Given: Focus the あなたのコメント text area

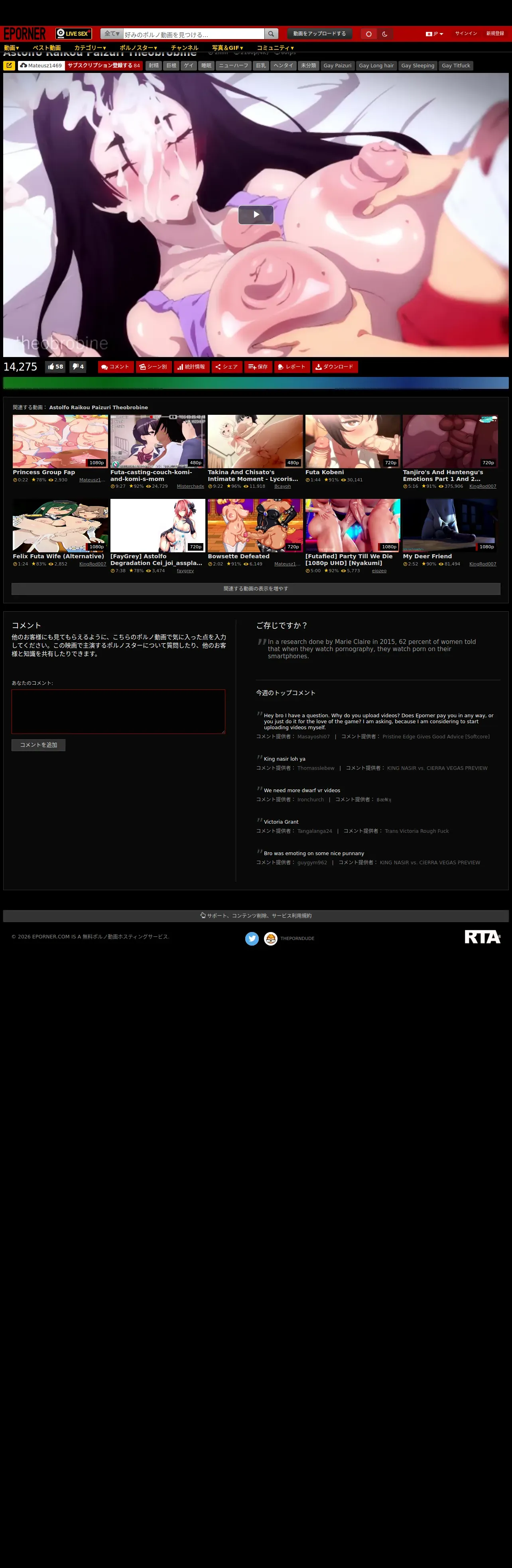Looking at the screenshot, I should [x=118, y=712].
